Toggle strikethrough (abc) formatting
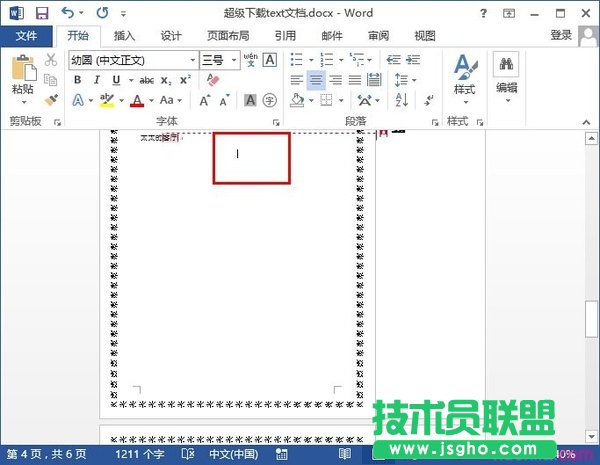Viewport: 600px width, 465px height. 147,80
